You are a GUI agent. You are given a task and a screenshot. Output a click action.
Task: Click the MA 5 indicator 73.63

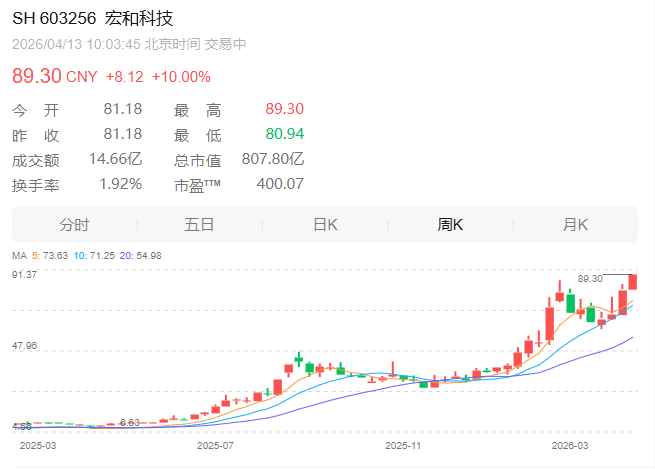coord(53,256)
